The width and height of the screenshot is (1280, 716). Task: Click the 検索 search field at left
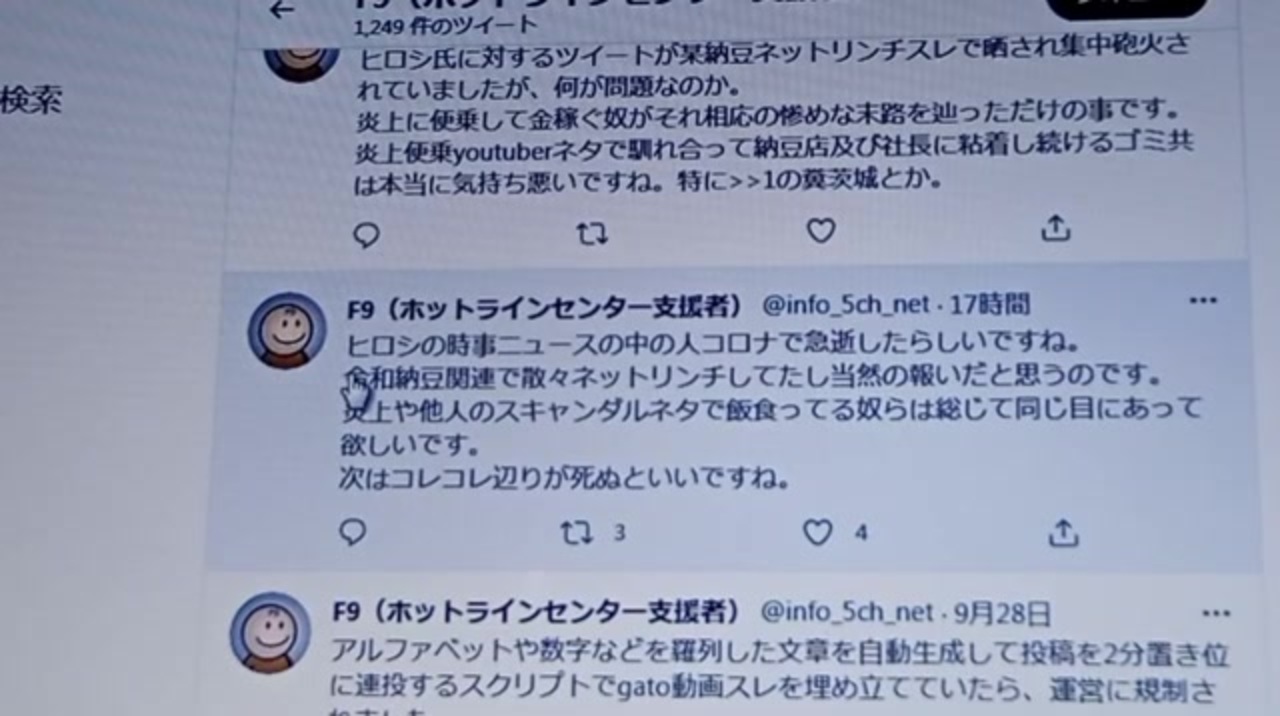(x=32, y=99)
